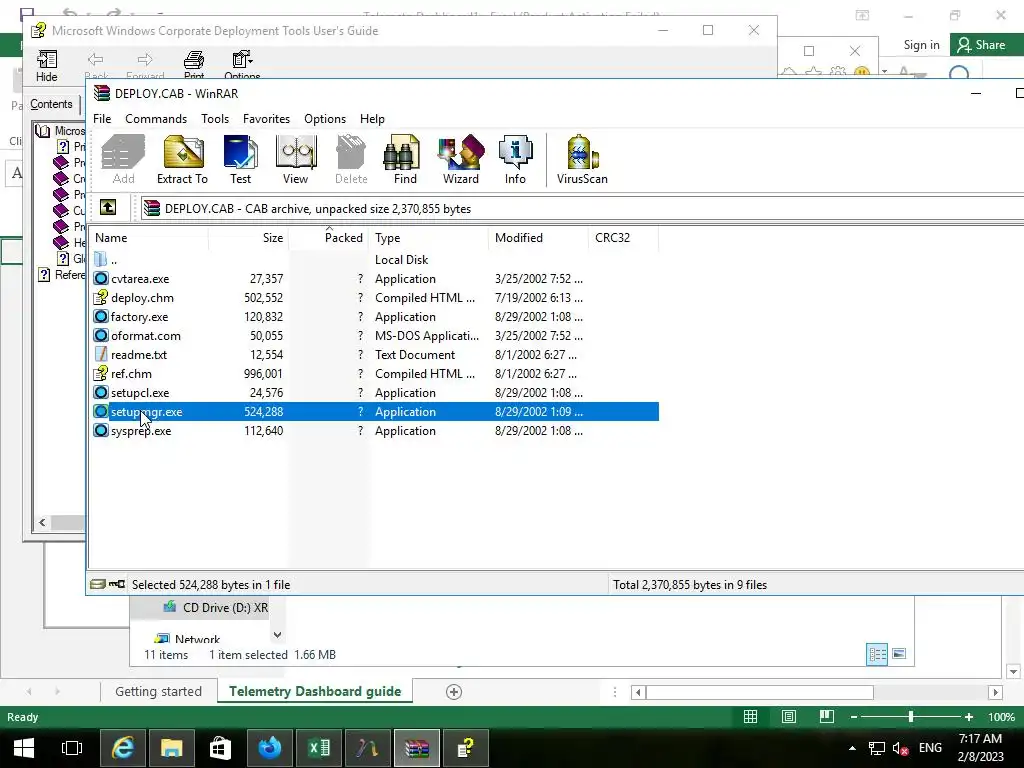Click the muted volume tray icon

point(901,748)
